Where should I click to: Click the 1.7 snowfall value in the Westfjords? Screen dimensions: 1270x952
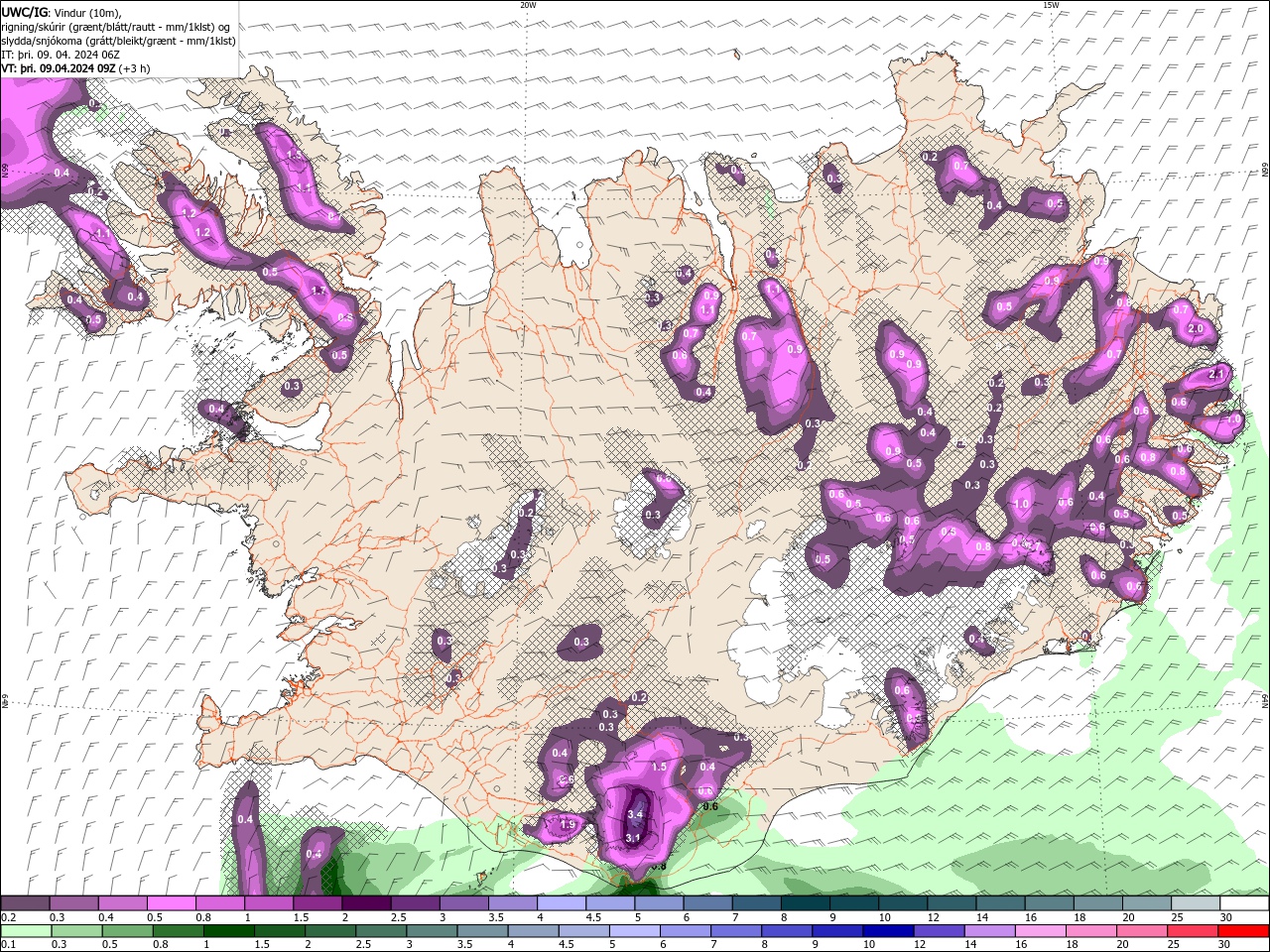[318, 291]
